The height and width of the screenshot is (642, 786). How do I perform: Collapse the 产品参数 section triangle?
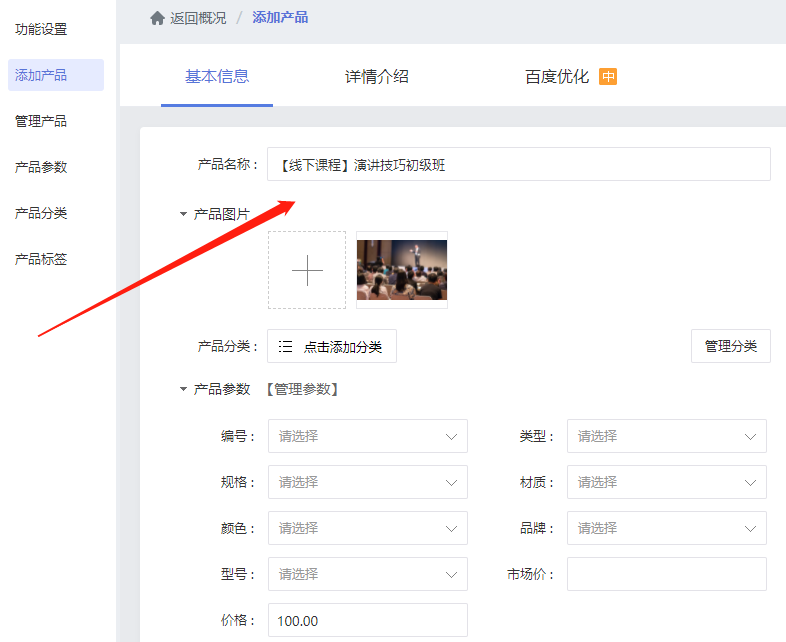[x=183, y=389]
